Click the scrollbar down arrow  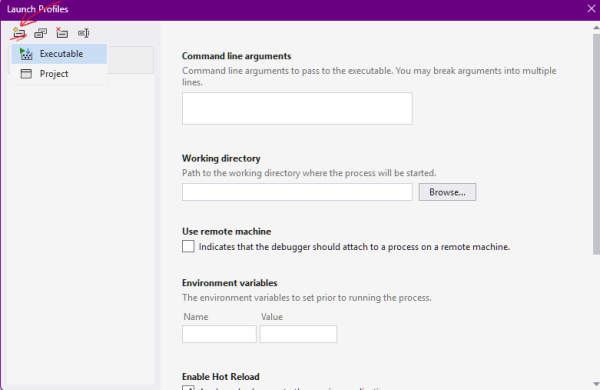[x=596, y=384]
